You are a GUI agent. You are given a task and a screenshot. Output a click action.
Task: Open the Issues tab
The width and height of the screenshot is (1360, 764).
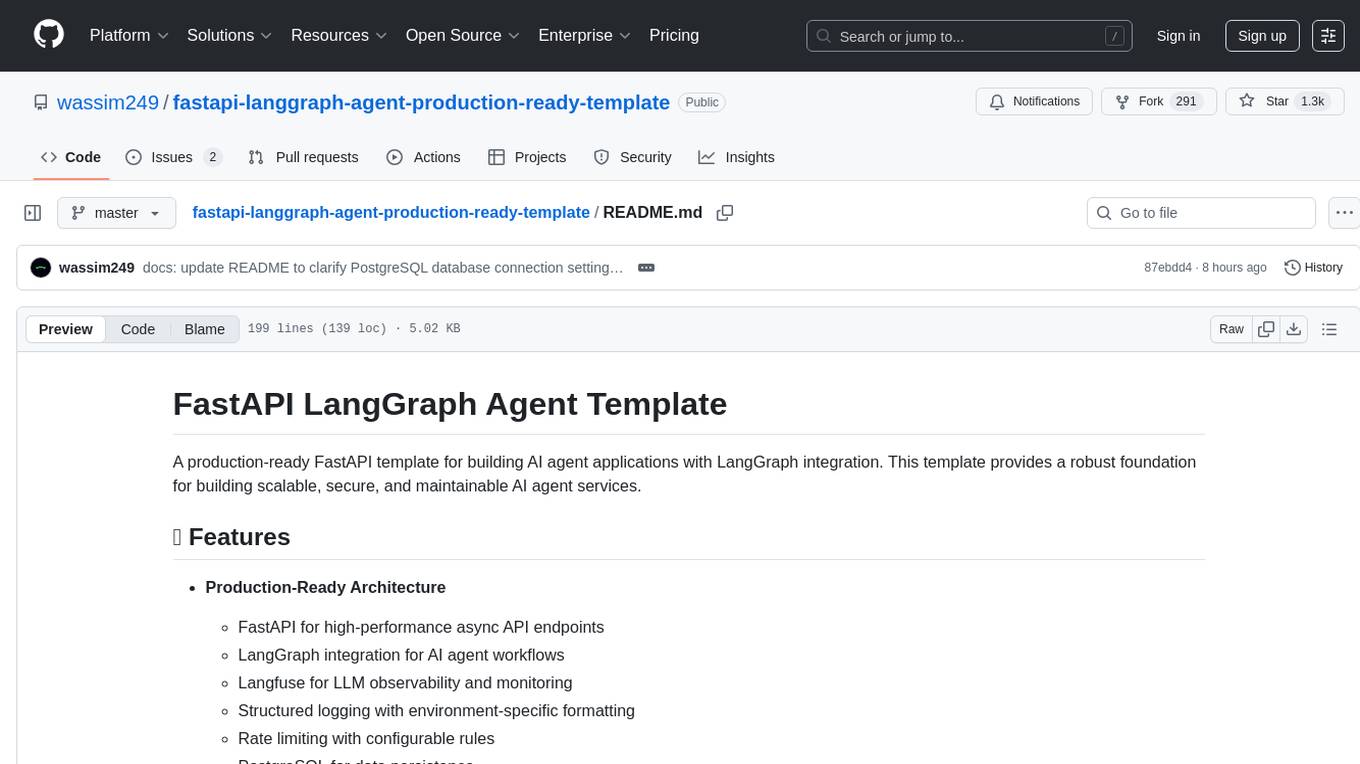point(173,157)
